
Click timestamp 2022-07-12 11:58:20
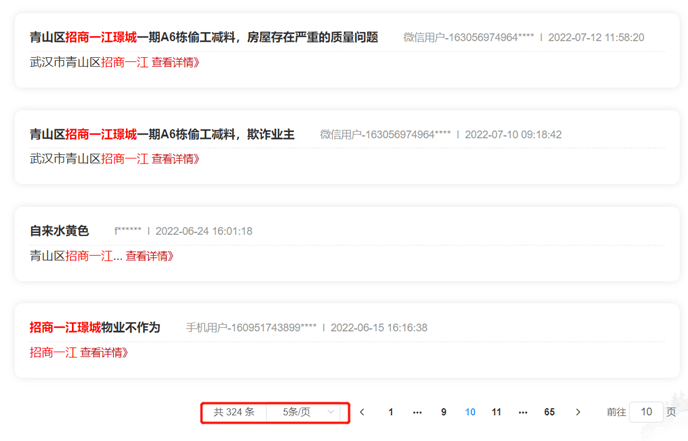point(596,37)
